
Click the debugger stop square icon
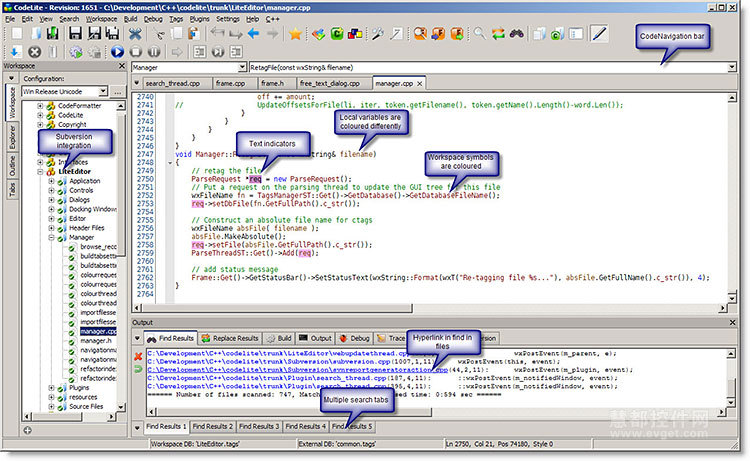(136, 52)
